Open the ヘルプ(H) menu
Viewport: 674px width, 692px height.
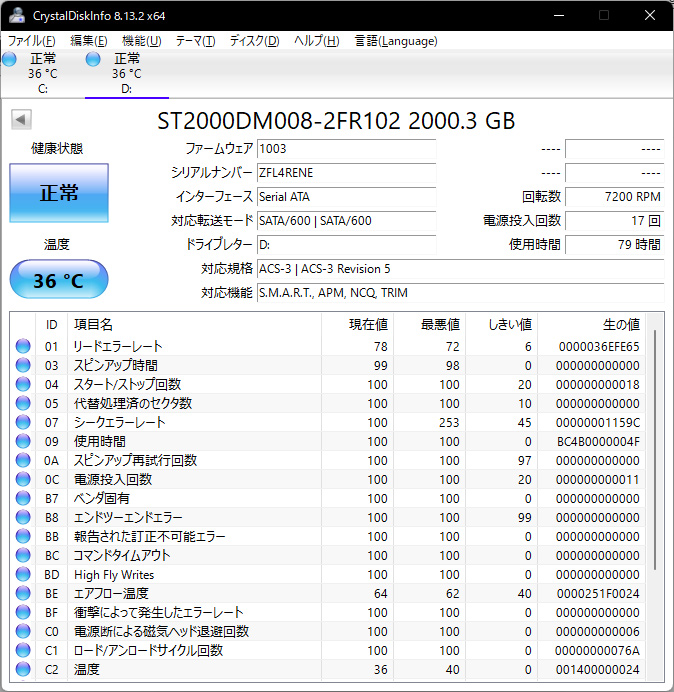point(316,41)
